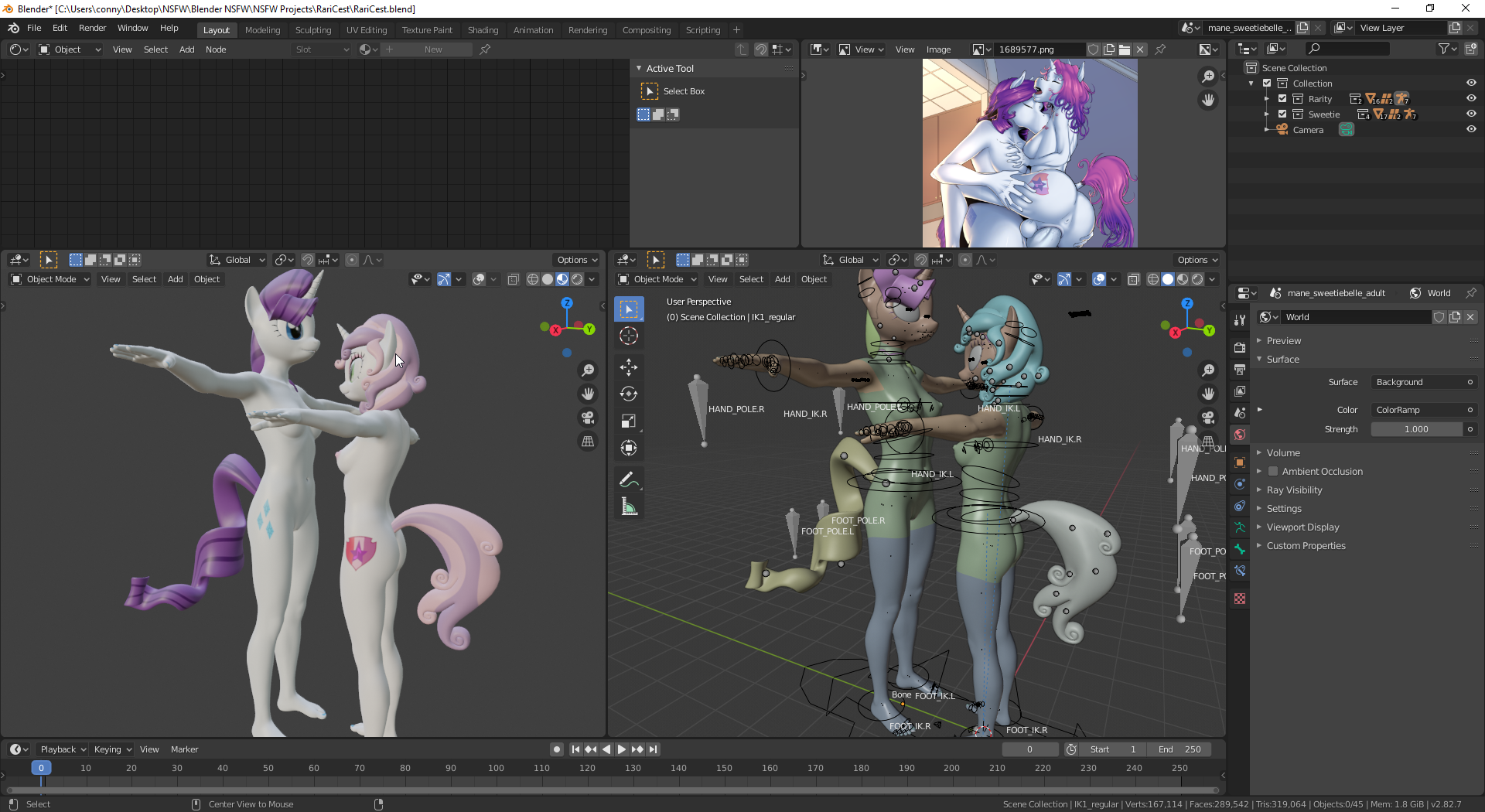
Task: Jump to the timeline's first frame
Action: click(575, 749)
